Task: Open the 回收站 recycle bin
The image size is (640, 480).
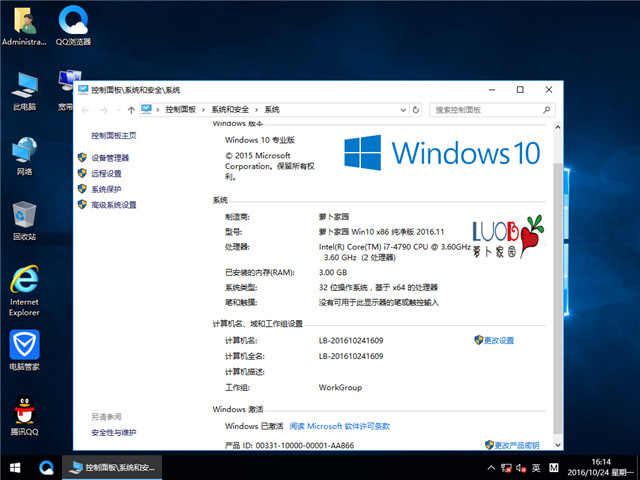Action: coord(24,221)
